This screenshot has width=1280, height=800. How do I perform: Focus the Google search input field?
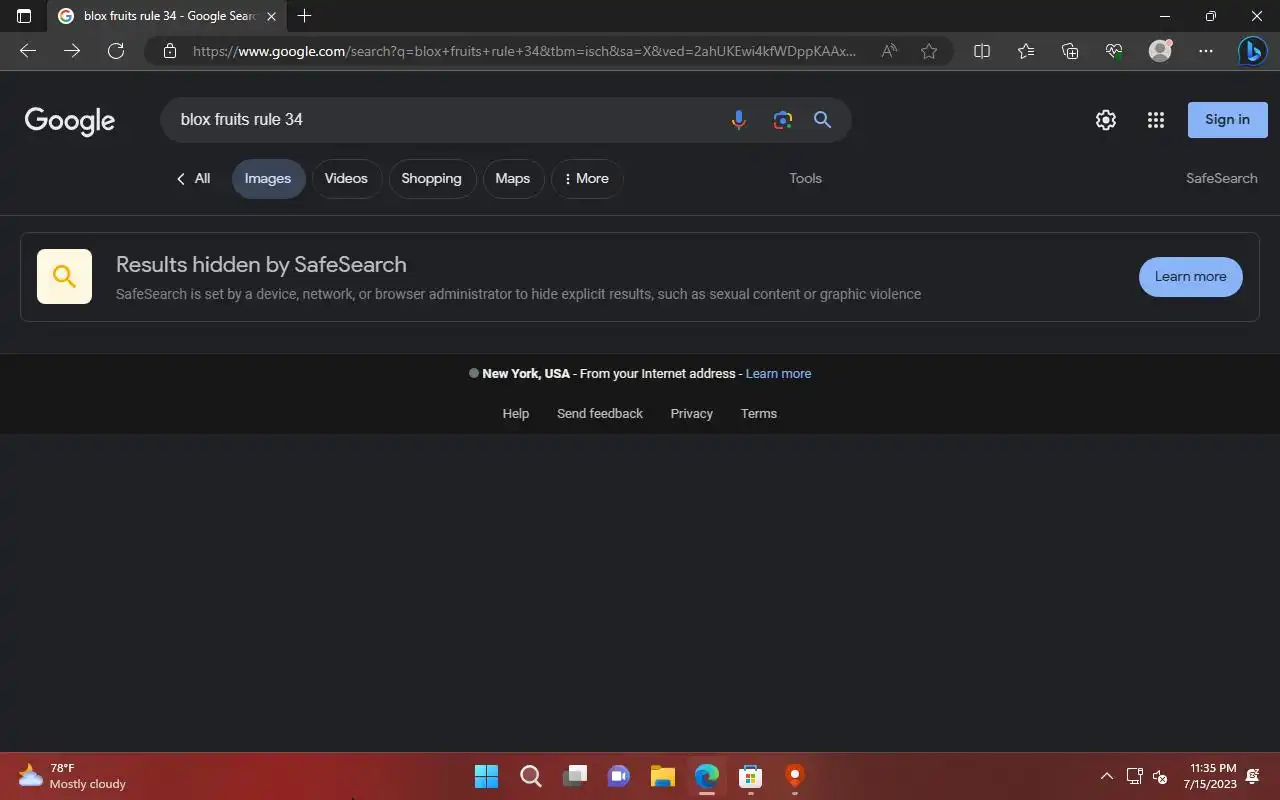coord(445,120)
